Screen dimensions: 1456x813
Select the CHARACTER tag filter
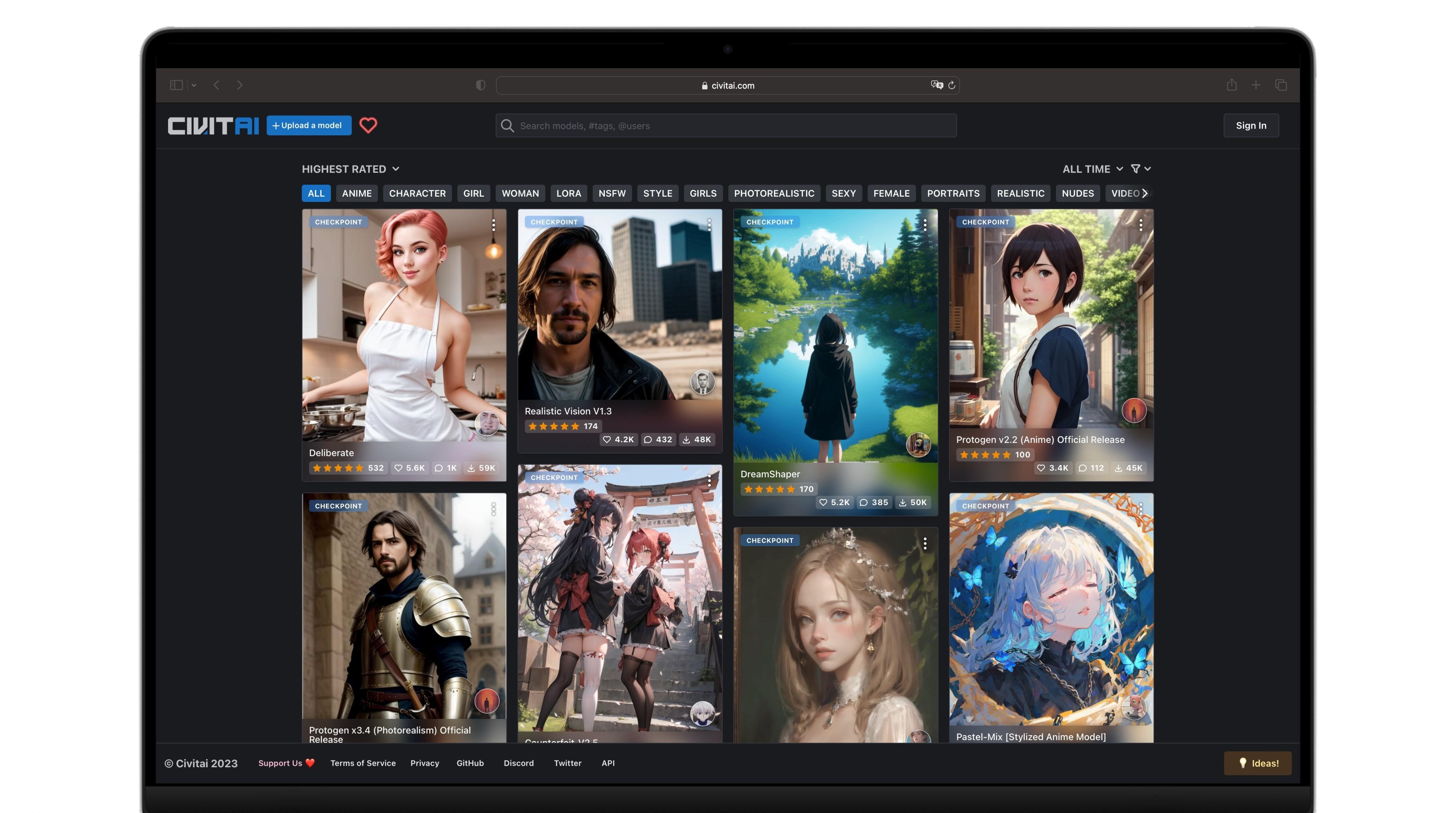pos(417,193)
